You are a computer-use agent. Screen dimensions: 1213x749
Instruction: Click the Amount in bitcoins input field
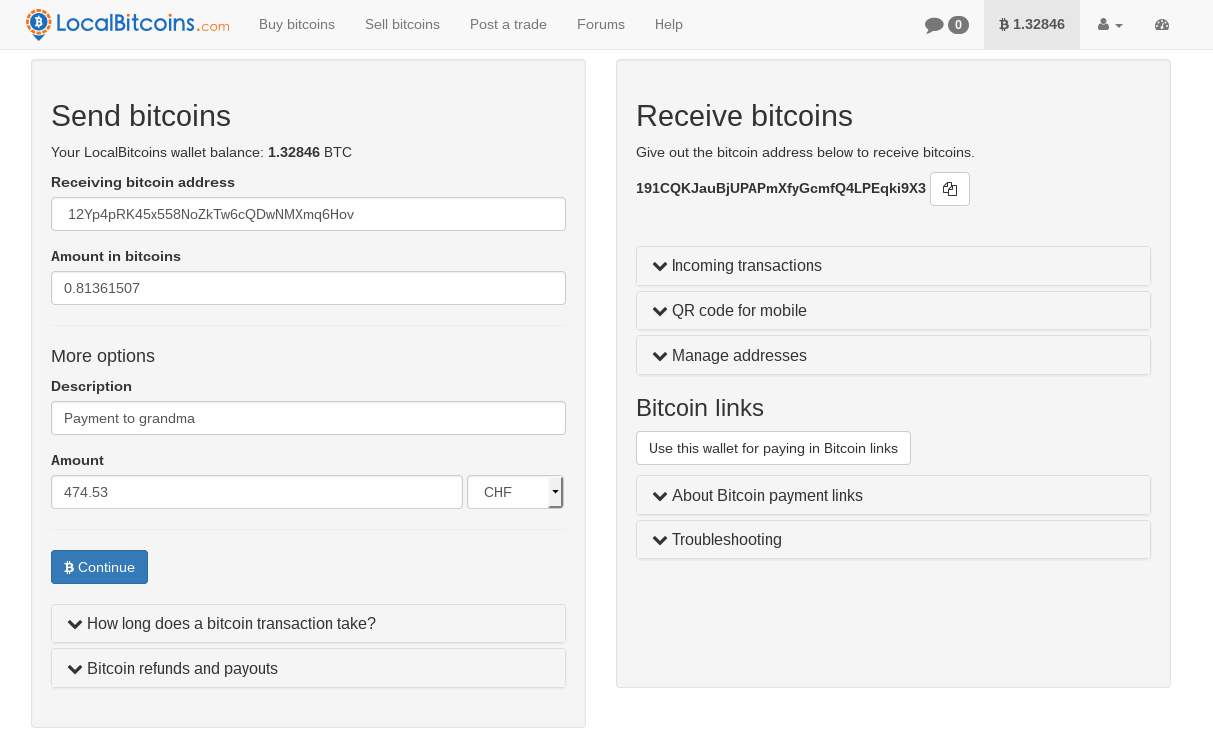click(x=308, y=287)
